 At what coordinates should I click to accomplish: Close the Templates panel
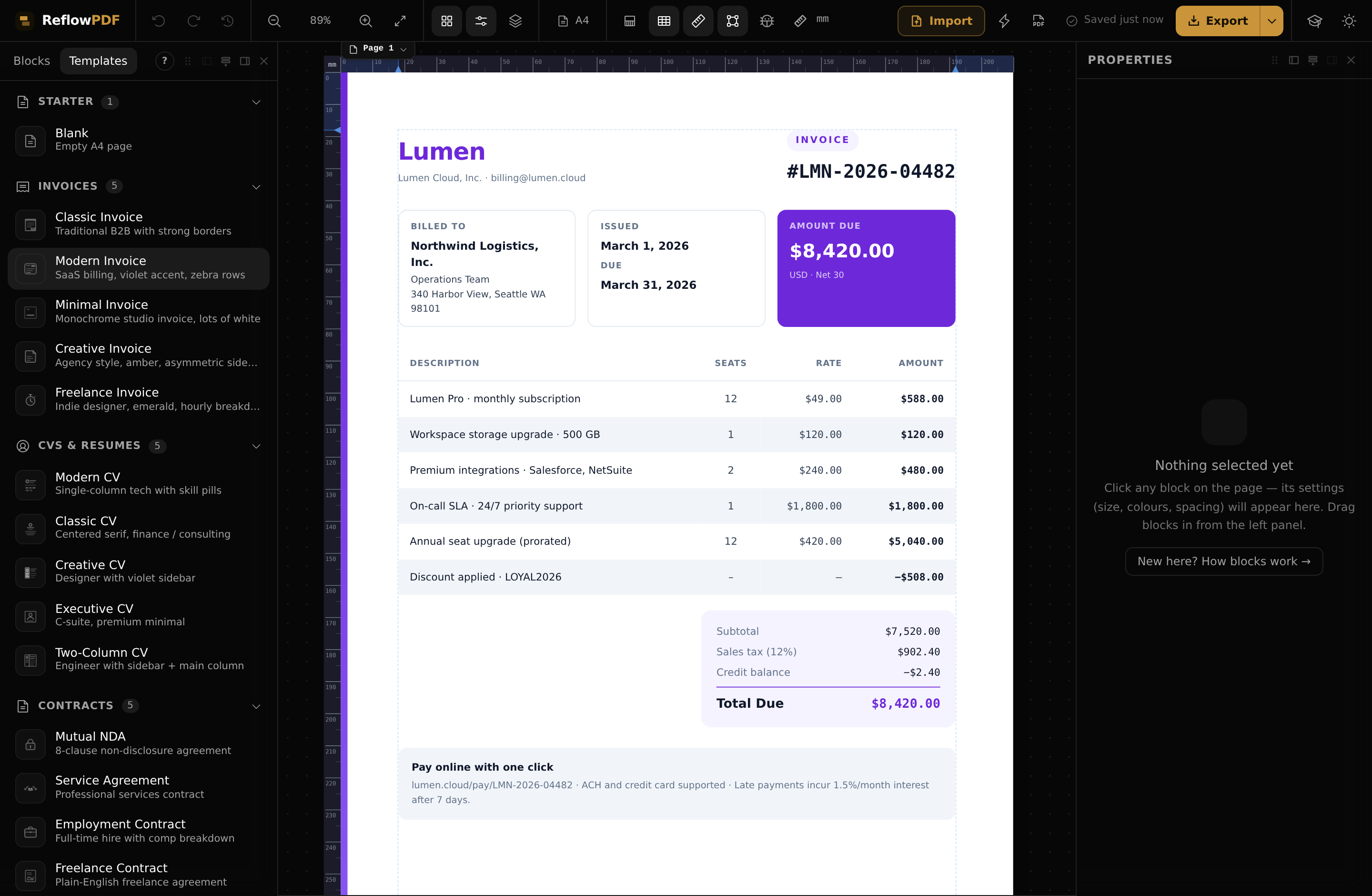pyautogui.click(x=264, y=61)
